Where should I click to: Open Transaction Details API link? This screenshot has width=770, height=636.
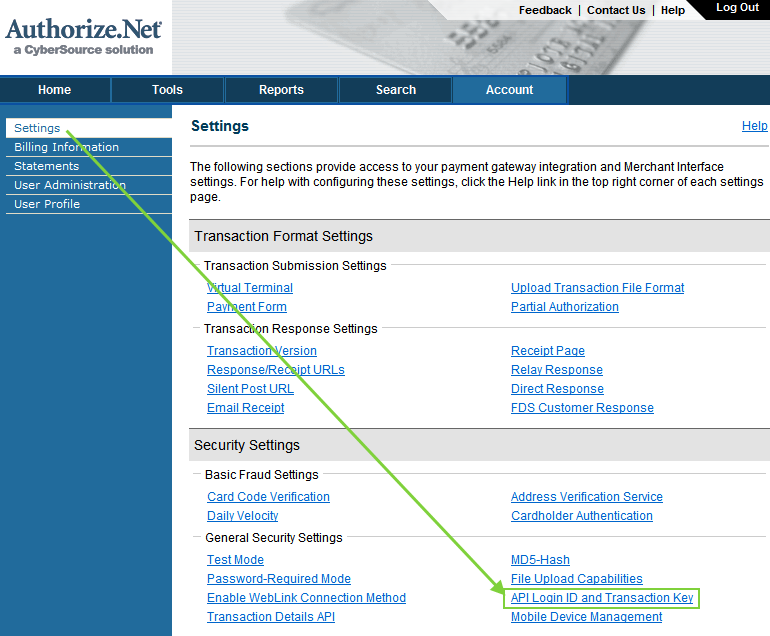[x=271, y=617]
